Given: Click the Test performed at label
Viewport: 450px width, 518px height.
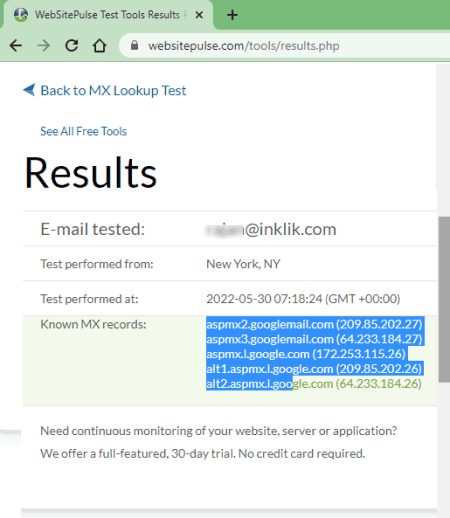Looking at the screenshot, I should [89, 299].
